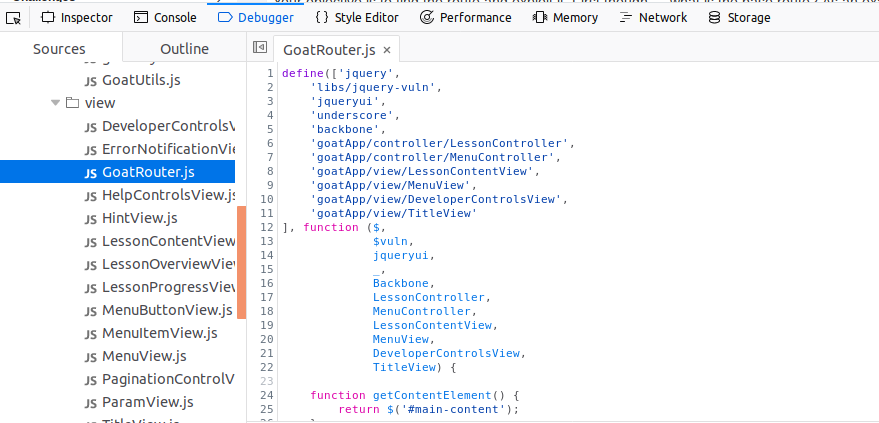Viewport: 879px width, 423px height.
Task: Open MenuView.js file
Action: pos(143,356)
